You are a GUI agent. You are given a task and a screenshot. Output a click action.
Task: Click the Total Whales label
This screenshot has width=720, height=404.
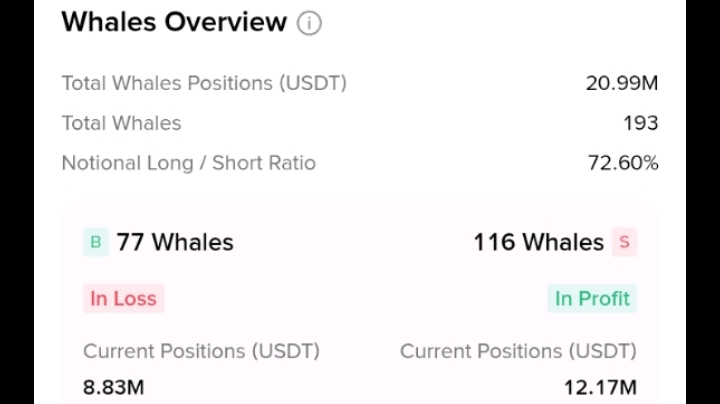[x=122, y=123]
